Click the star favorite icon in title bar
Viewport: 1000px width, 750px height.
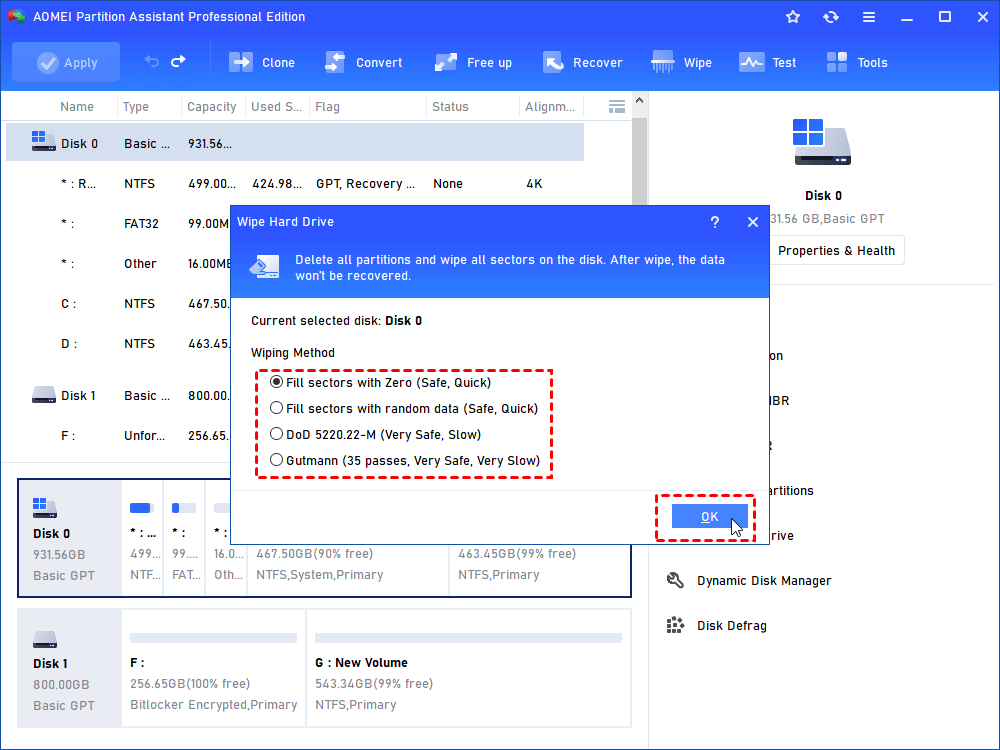pos(793,17)
